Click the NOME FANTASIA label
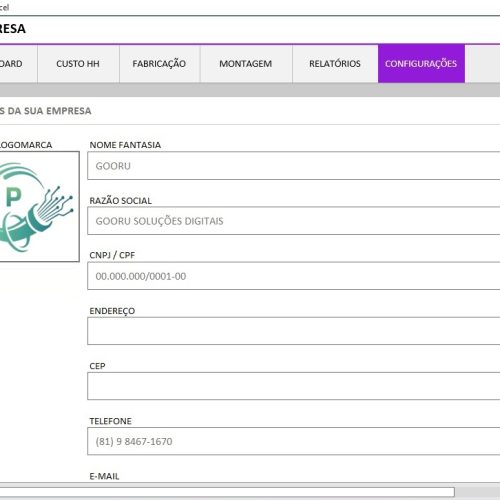This screenshot has height=500, width=500. pyautogui.click(x=125, y=145)
